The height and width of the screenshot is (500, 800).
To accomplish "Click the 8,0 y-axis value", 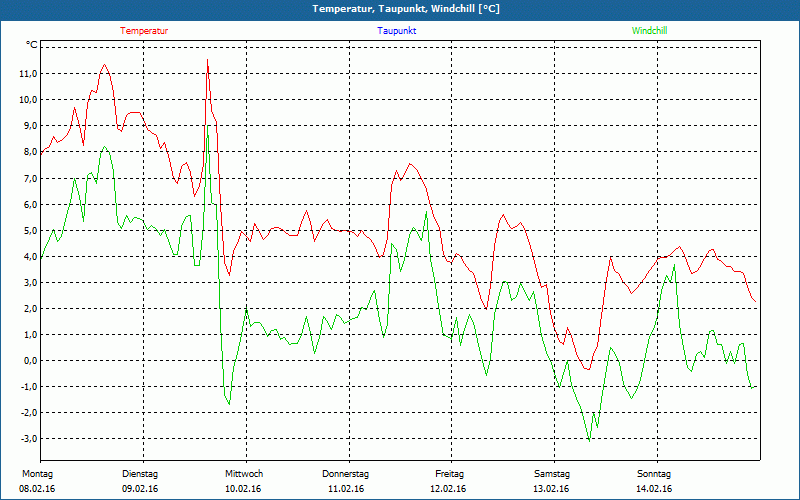I will pyautogui.click(x=30, y=152).
